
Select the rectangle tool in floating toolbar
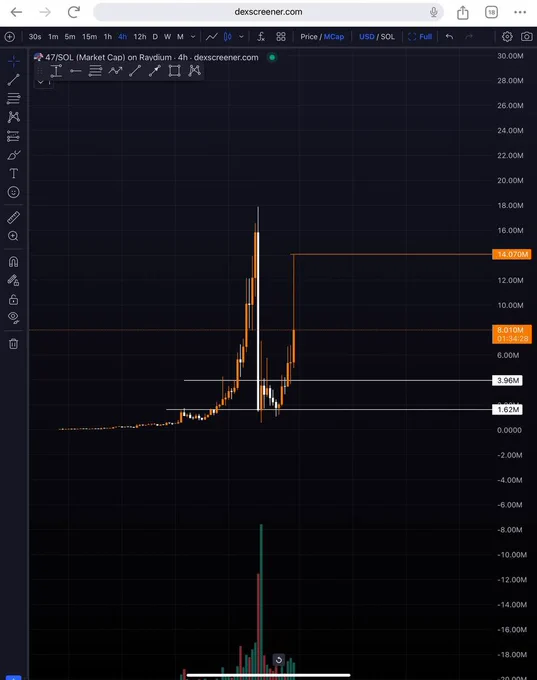click(174, 71)
